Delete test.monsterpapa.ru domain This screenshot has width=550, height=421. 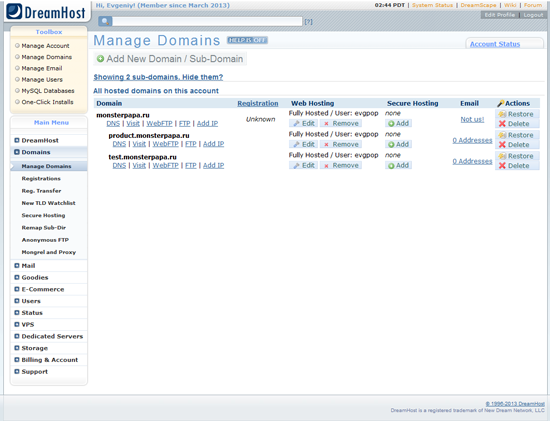tap(517, 166)
